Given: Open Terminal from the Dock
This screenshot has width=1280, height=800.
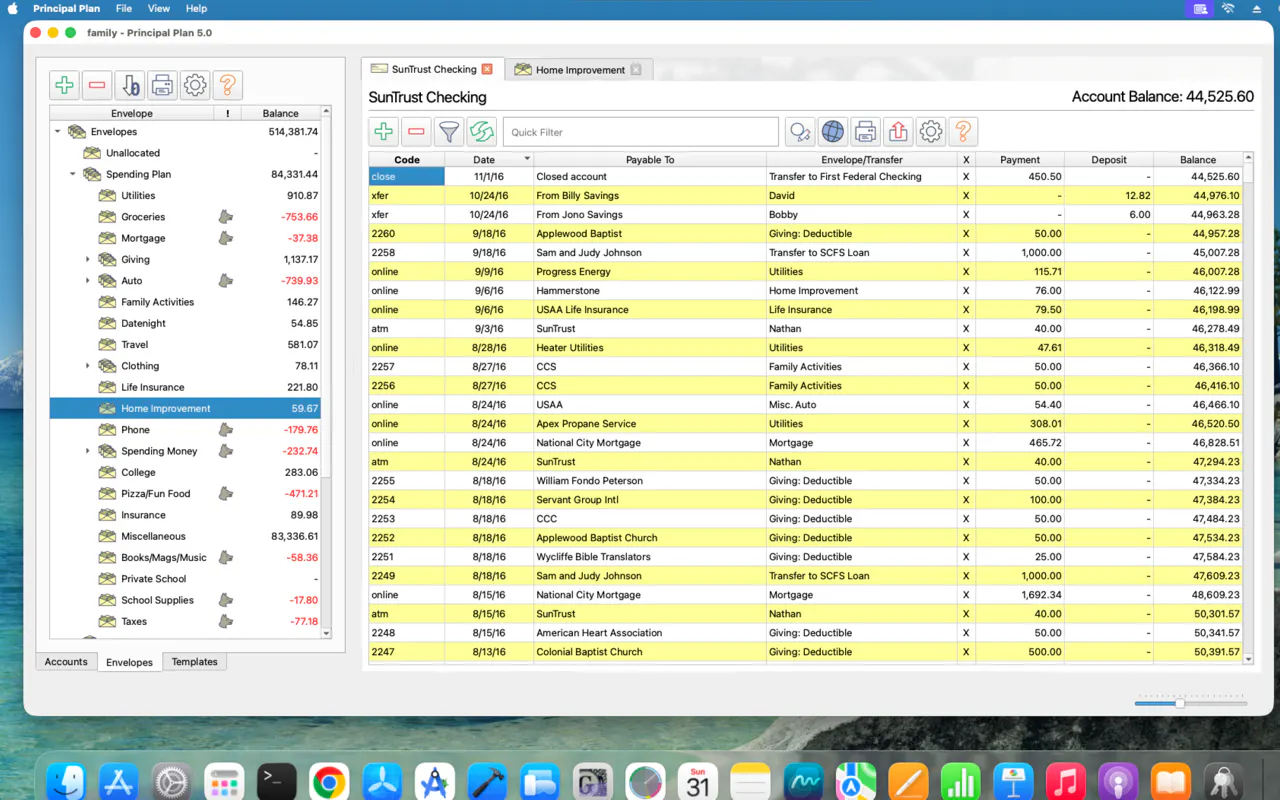Looking at the screenshot, I should pyautogui.click(x=277, y=783).
